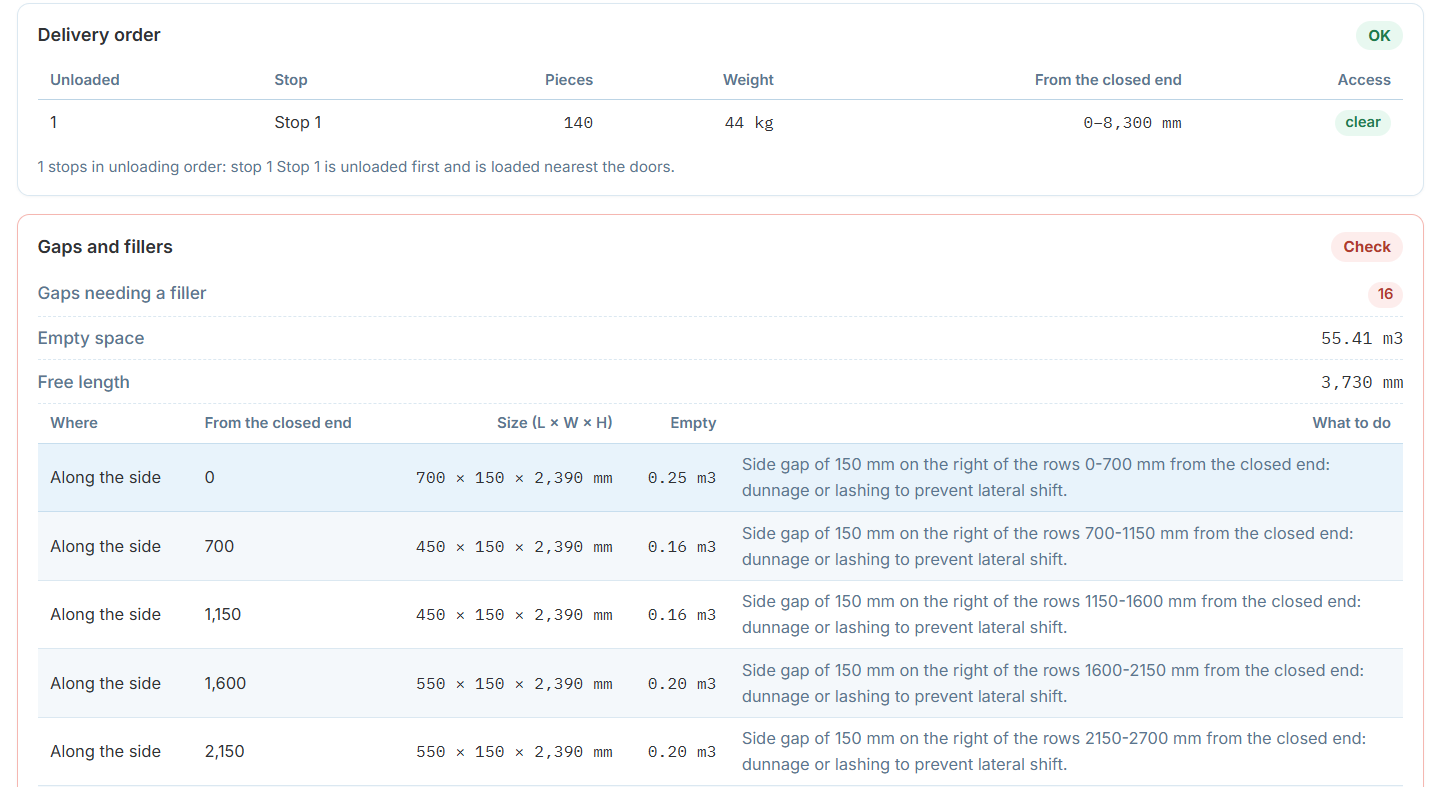Viewport: 1442px width, 787px height.
Task: Click the instruction for rows 700-1150 mm
Action: click(1047, 547)
